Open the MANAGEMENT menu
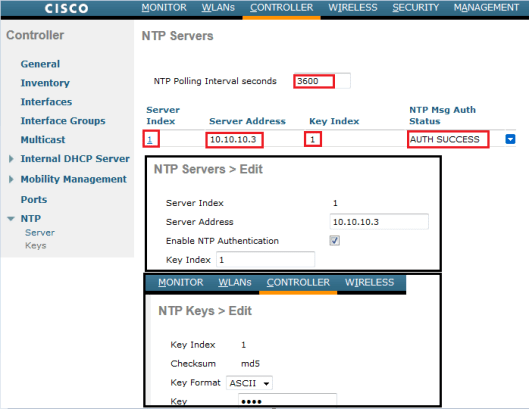Viewport: 529px width, 409px height. [x=486, y=7]
